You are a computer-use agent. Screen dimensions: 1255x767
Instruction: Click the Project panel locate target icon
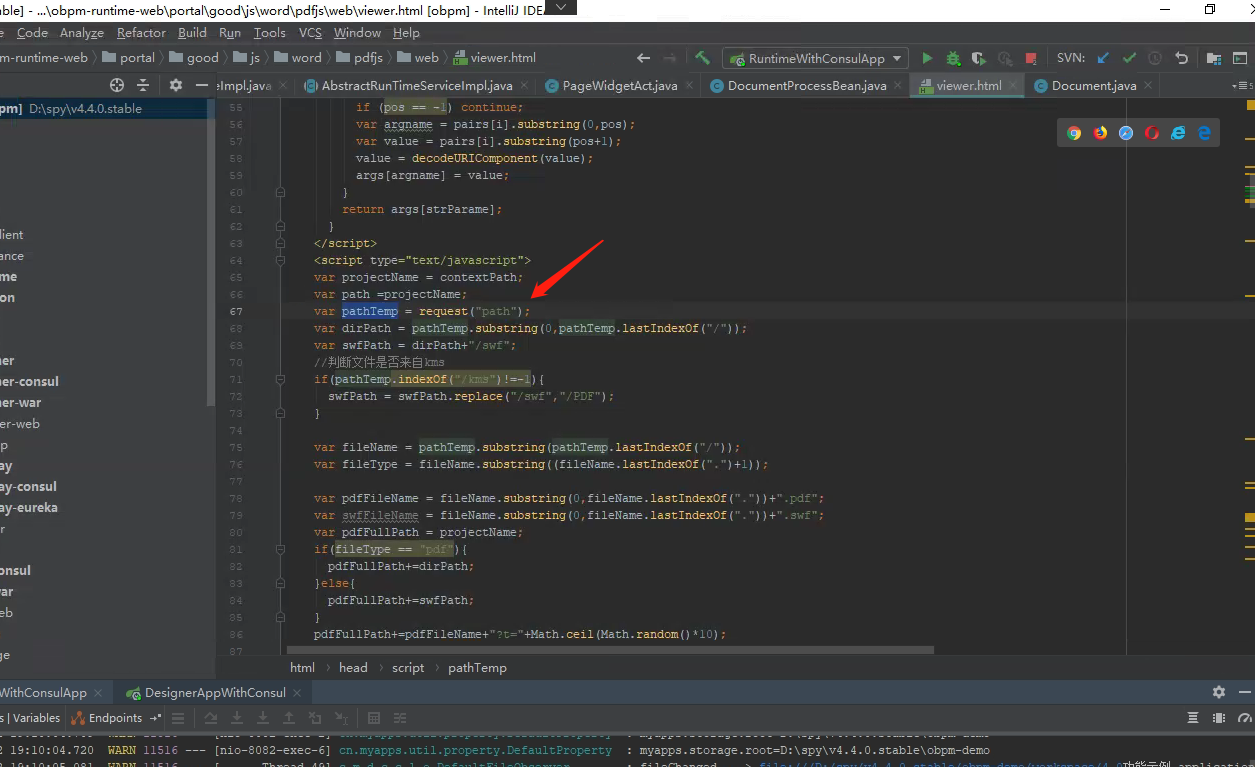(x=117, y=85)
